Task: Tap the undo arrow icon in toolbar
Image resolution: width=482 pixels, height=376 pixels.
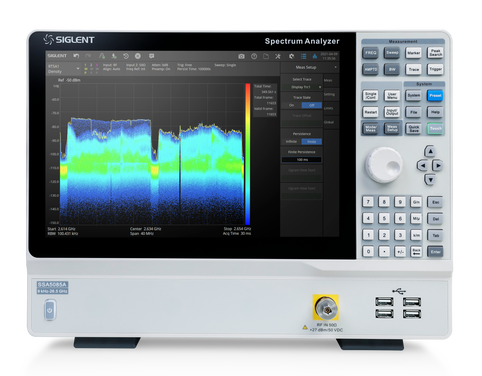Action: [76, 56]
